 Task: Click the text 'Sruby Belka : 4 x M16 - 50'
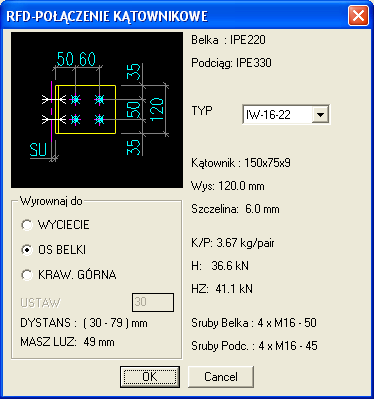(x=254, y=323)
